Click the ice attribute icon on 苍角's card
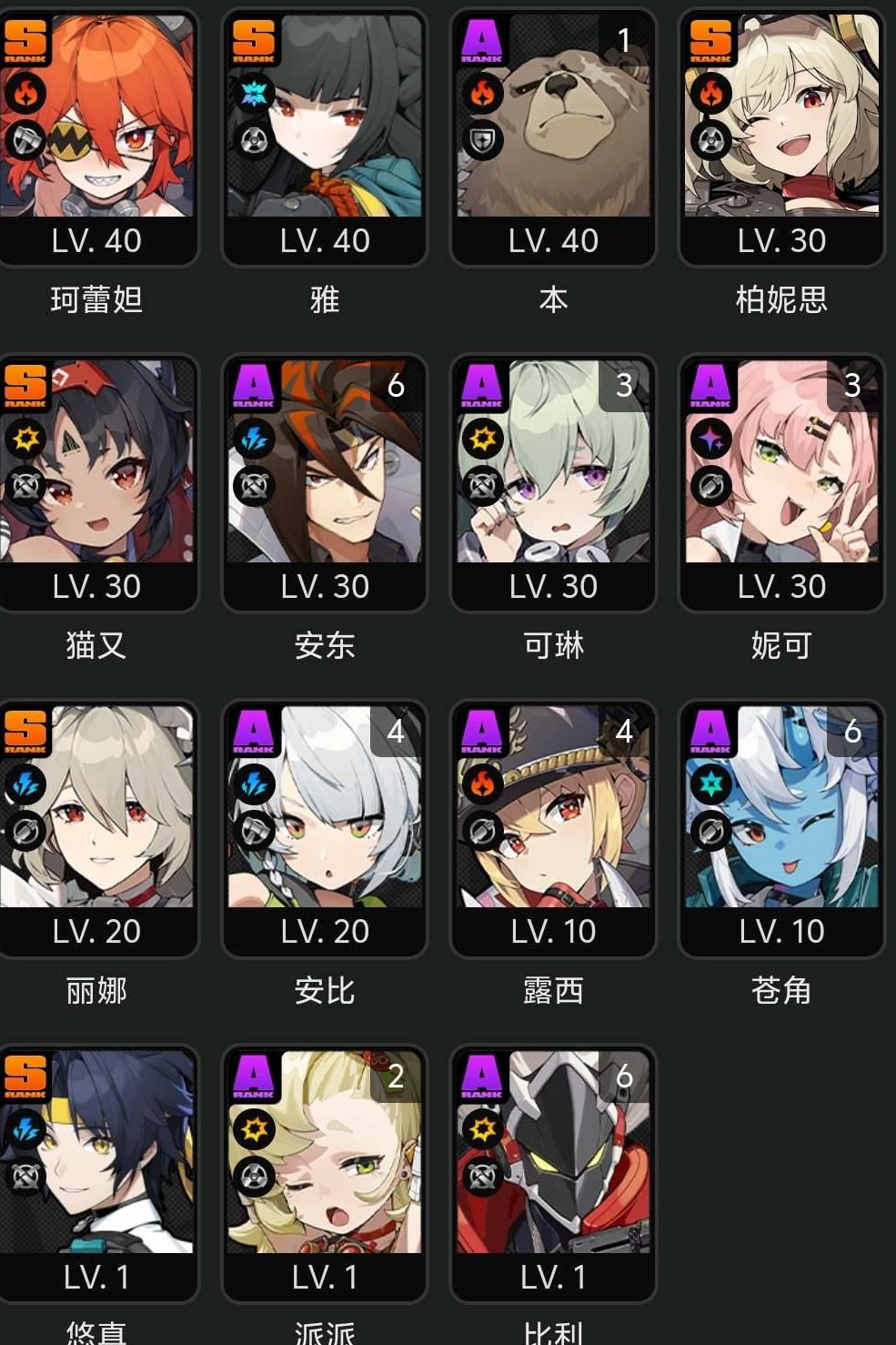896x1345 pixels. [x=711, y=783]
